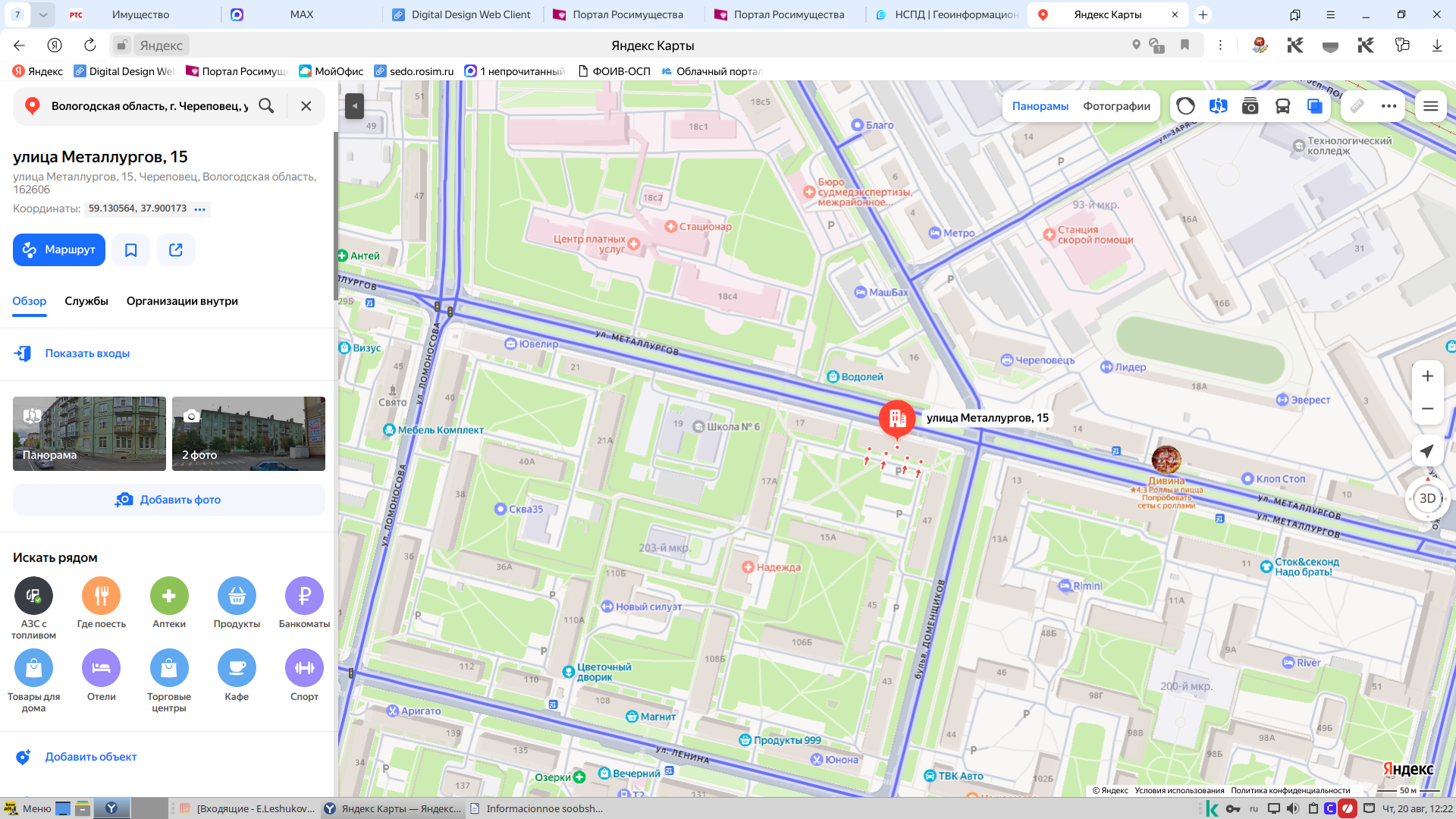Click Показать входы link
The image size is (1456, 819).
pyautogui.click(x=87, y=353)
